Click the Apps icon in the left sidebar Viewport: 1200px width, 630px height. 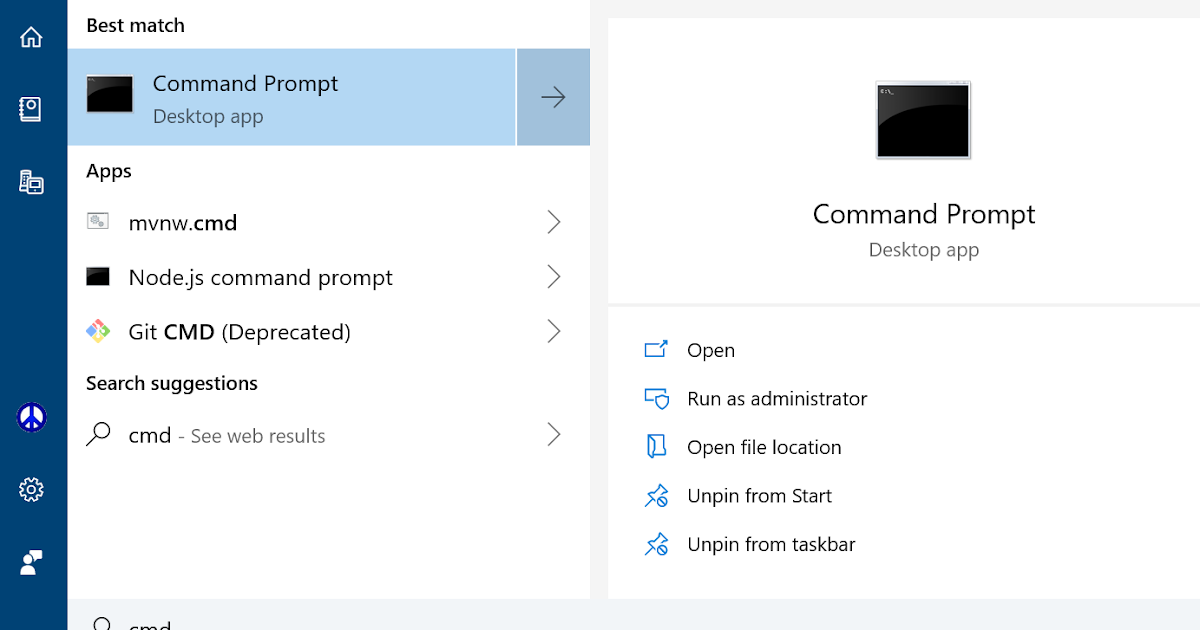(x=31, y=183)
